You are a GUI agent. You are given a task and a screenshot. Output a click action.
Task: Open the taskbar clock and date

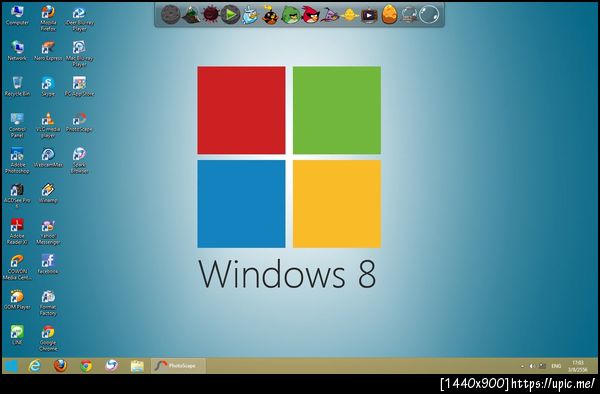[x=577, y=366]
